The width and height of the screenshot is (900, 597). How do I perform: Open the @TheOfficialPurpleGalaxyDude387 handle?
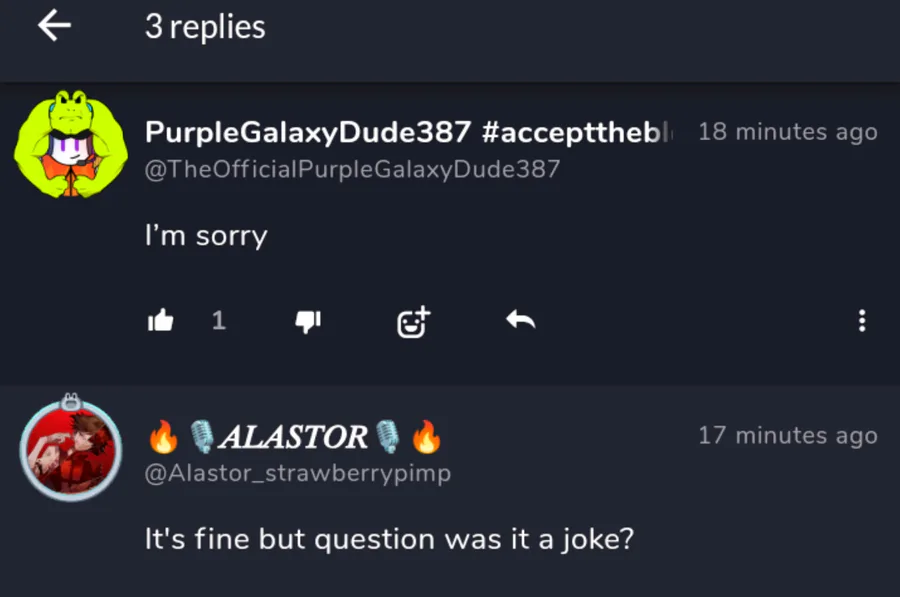[352, 169]
